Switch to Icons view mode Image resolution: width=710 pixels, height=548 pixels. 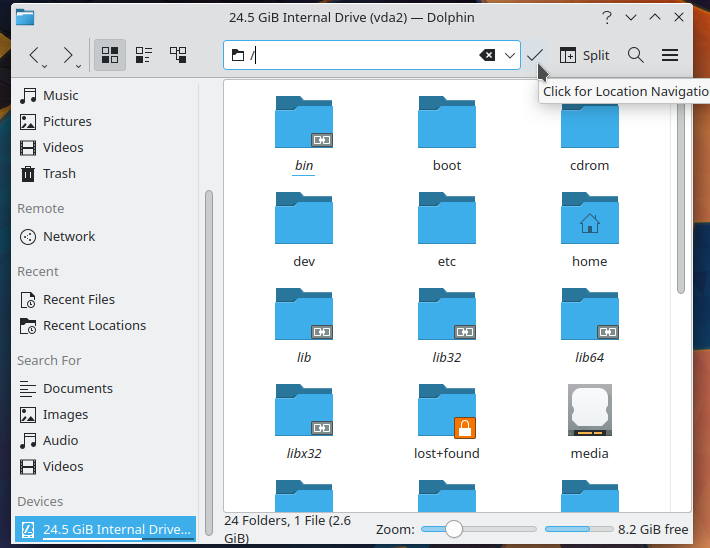[x=110, y=56]
